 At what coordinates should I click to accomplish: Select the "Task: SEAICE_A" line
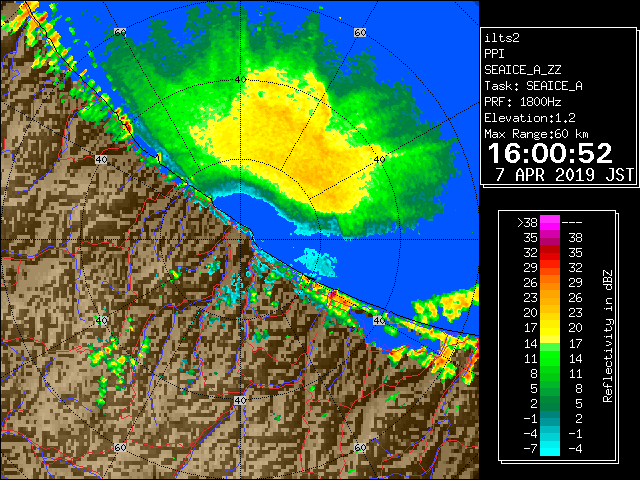(533, 86)
